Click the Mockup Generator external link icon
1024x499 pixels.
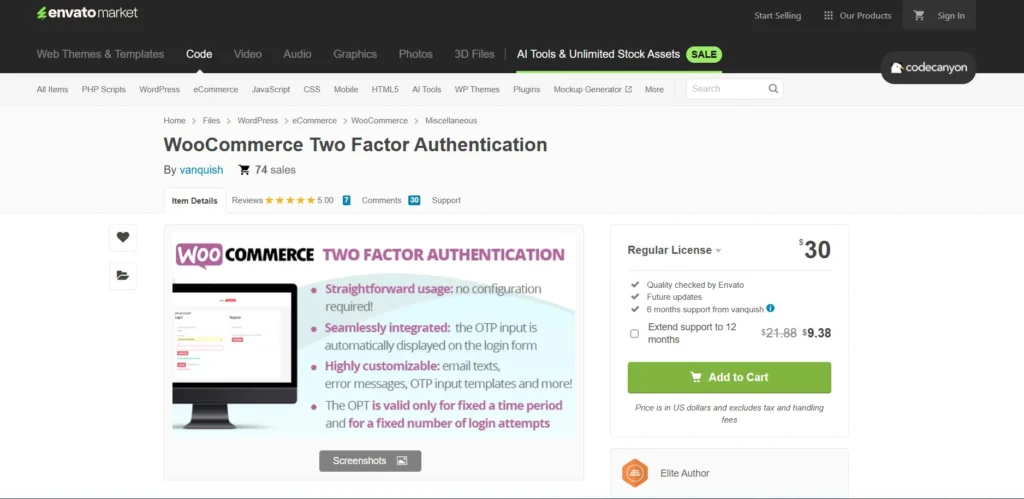point(628,89)
